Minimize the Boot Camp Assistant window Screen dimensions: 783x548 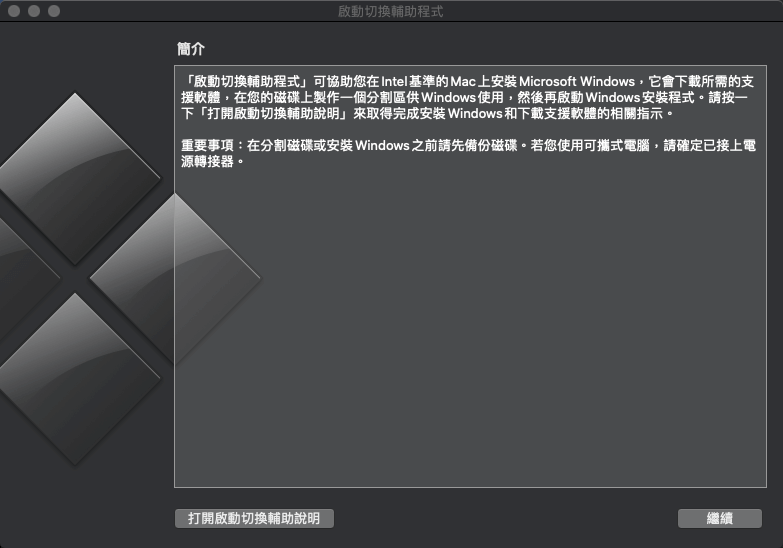point(34,10)
